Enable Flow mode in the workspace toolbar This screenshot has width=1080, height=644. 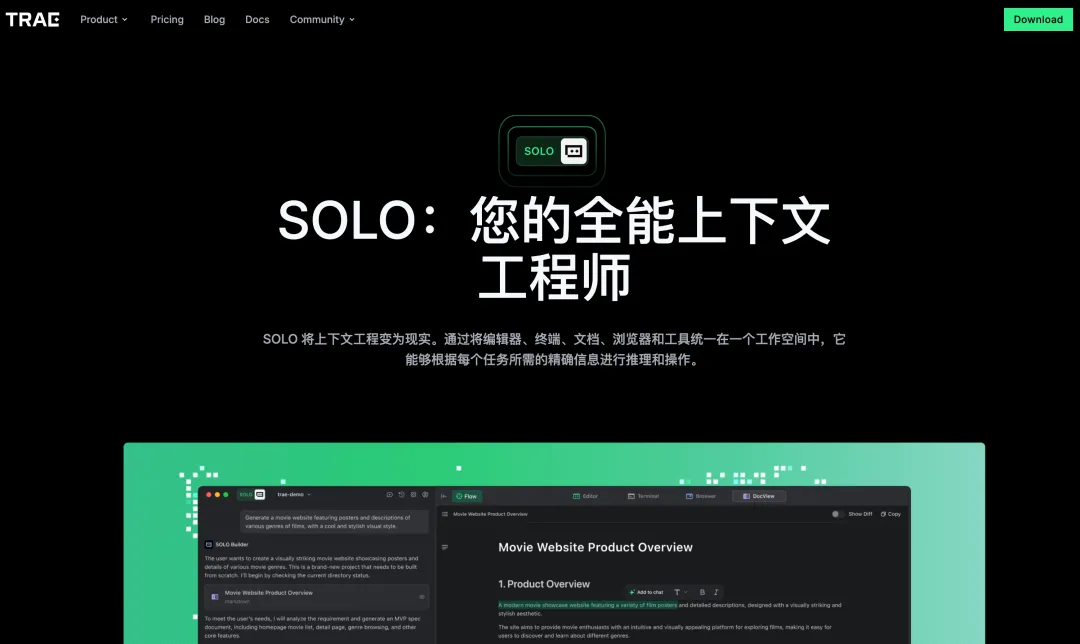tap(467, 495)
